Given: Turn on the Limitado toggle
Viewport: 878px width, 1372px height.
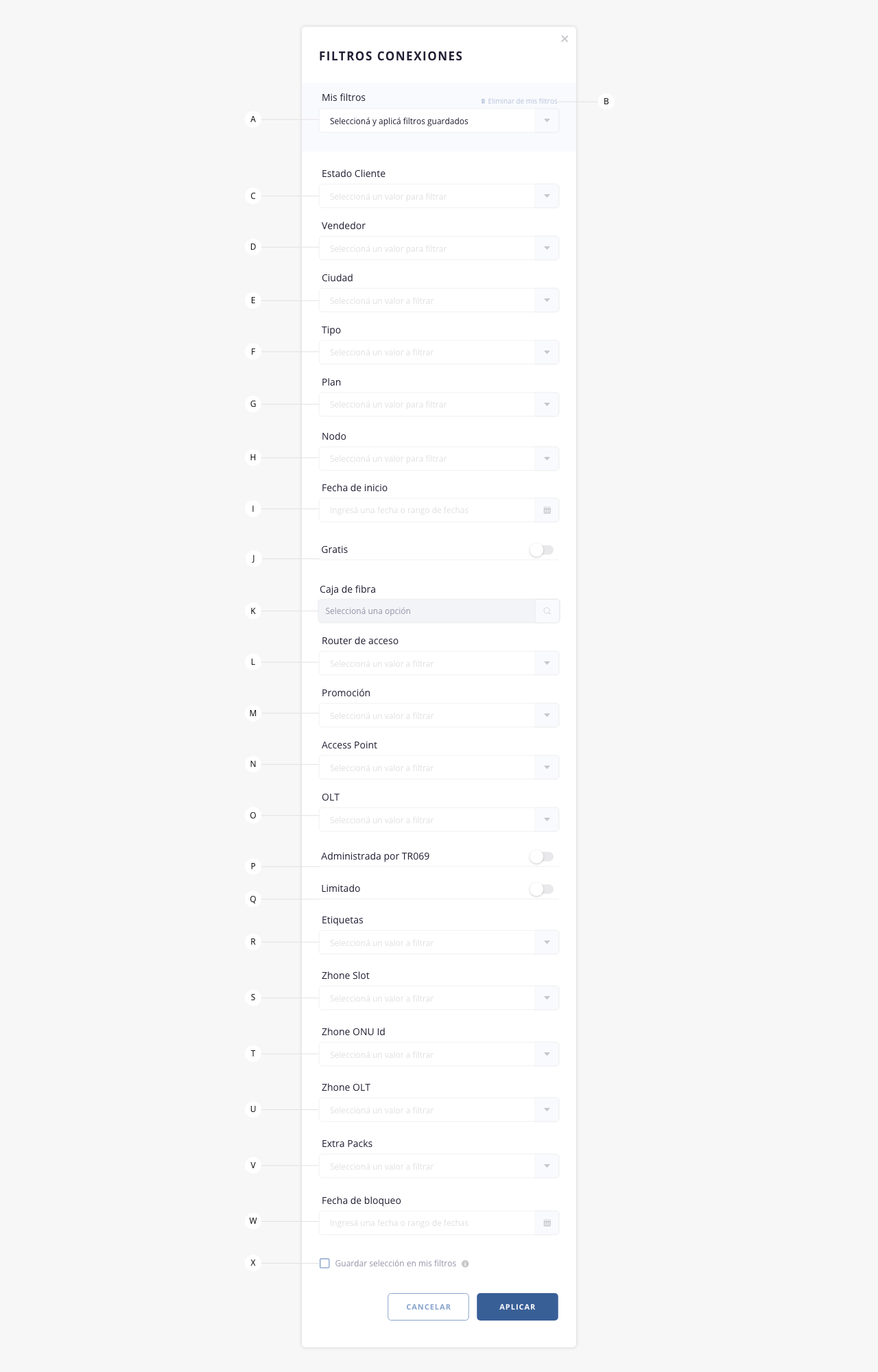Looking at the screenshot, I should (541, 889).
